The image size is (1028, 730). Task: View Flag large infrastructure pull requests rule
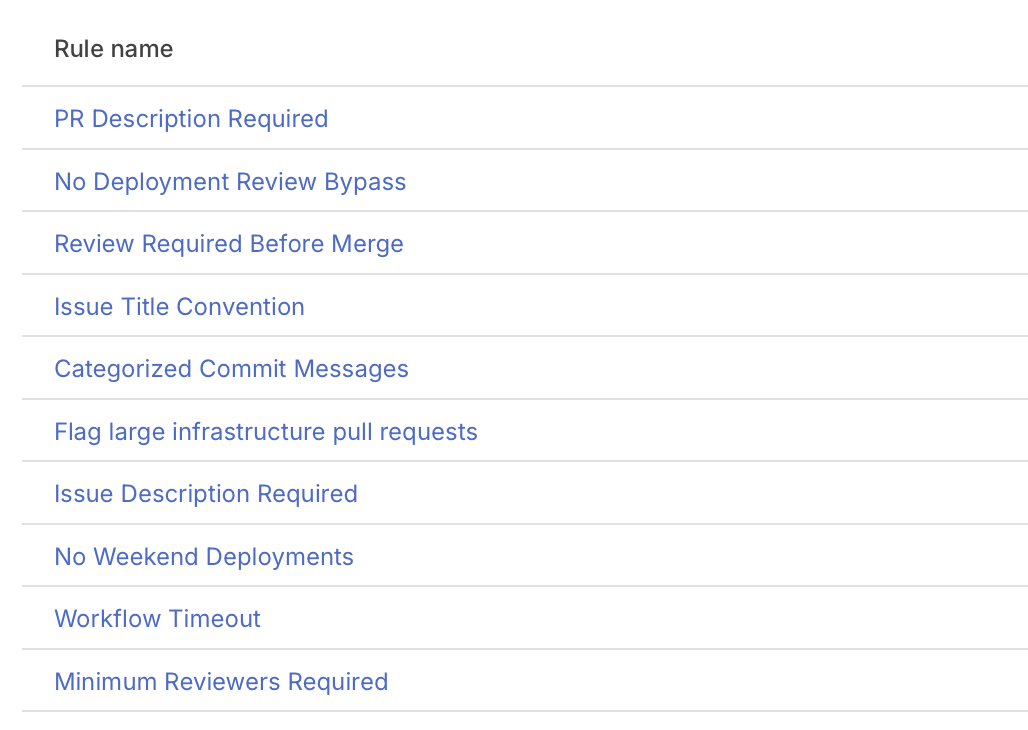(266, 432)
